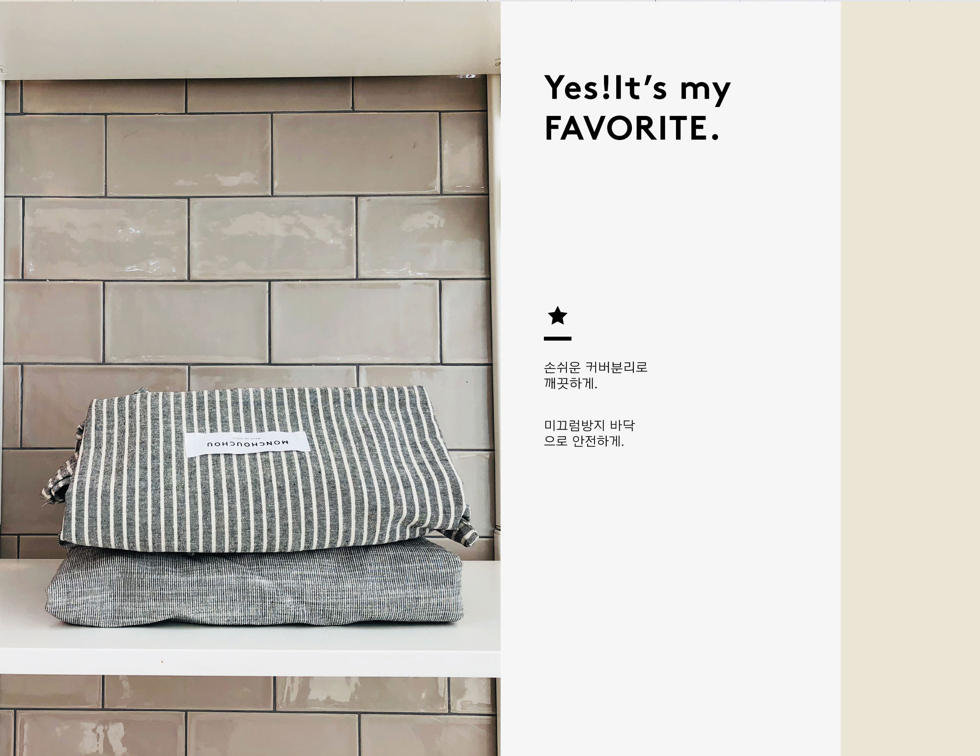Click the short black divider under star
980x756 pixels.
(x=558, y=339)
